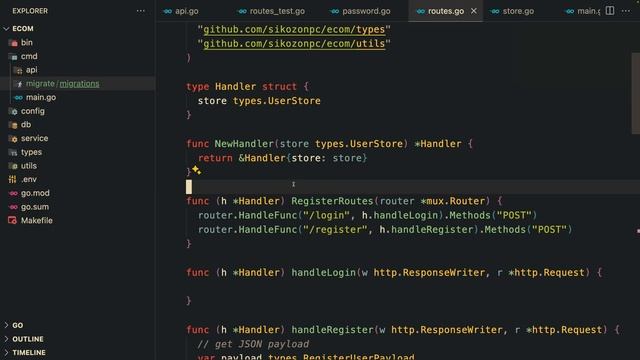Switch to the store.go tab
This screenshot has width=640, height=360.
518,11
